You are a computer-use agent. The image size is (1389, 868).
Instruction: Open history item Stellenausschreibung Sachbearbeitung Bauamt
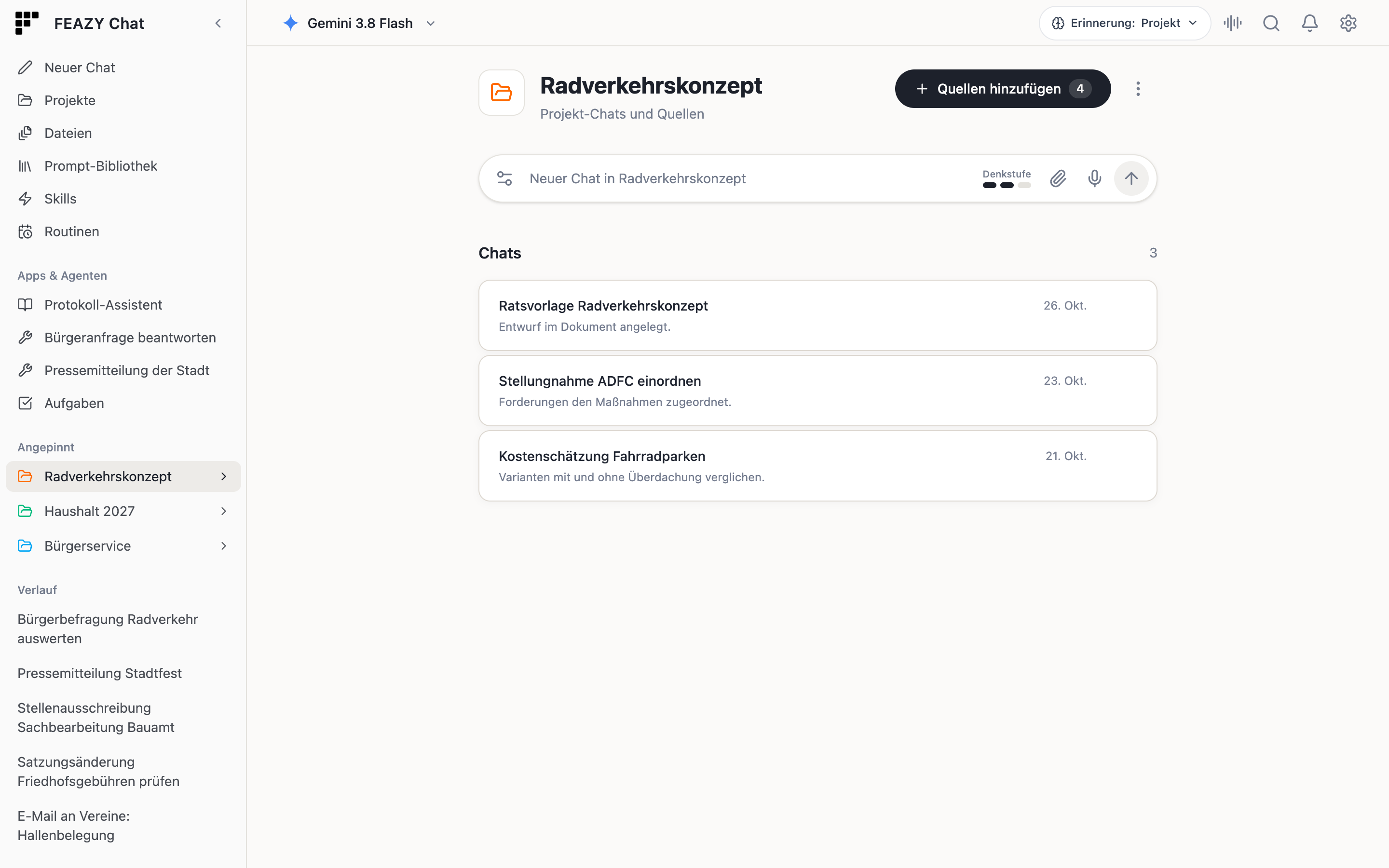click(123, 718)
